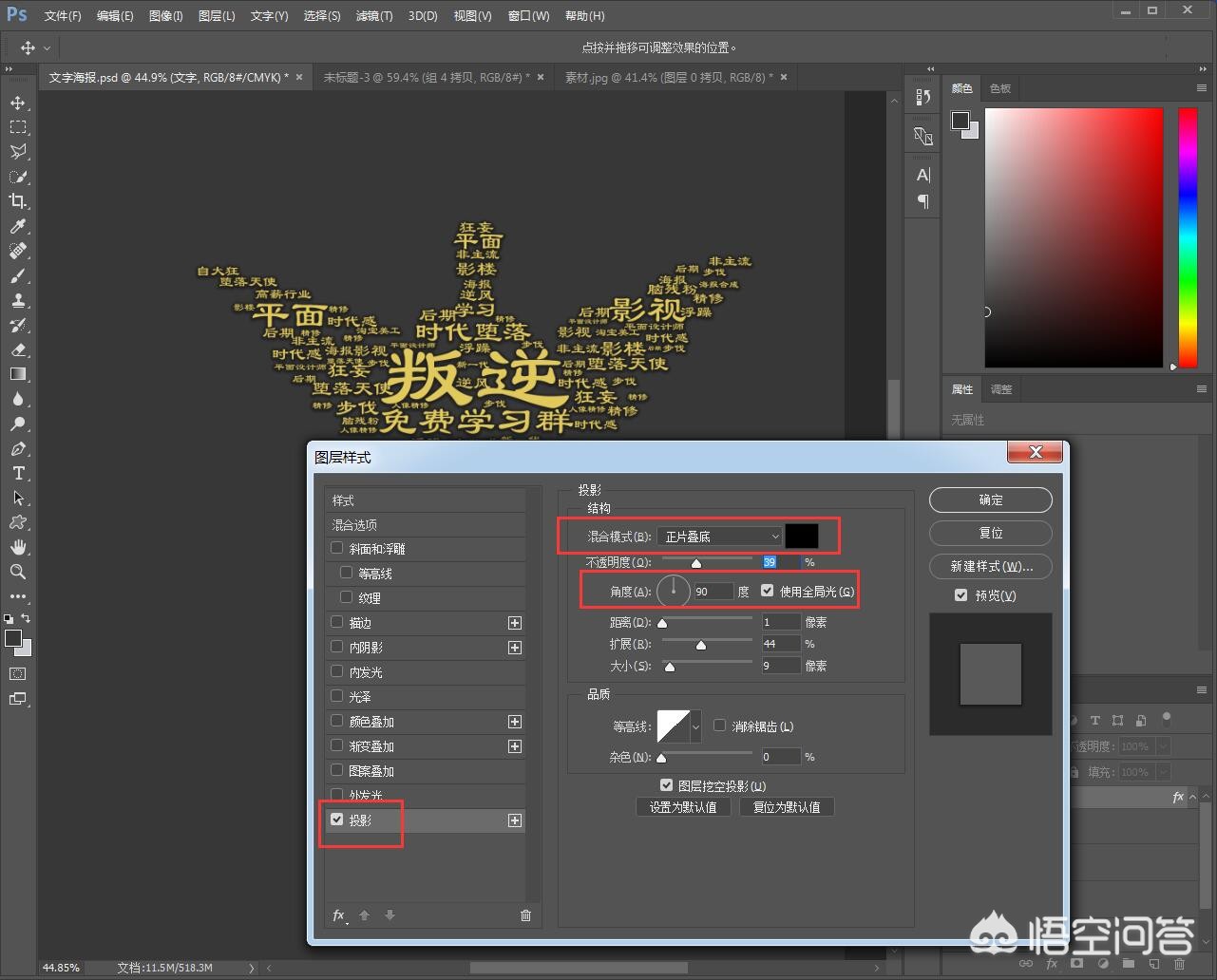Switch to the 素材.jpg document tab

pos(668,78)
